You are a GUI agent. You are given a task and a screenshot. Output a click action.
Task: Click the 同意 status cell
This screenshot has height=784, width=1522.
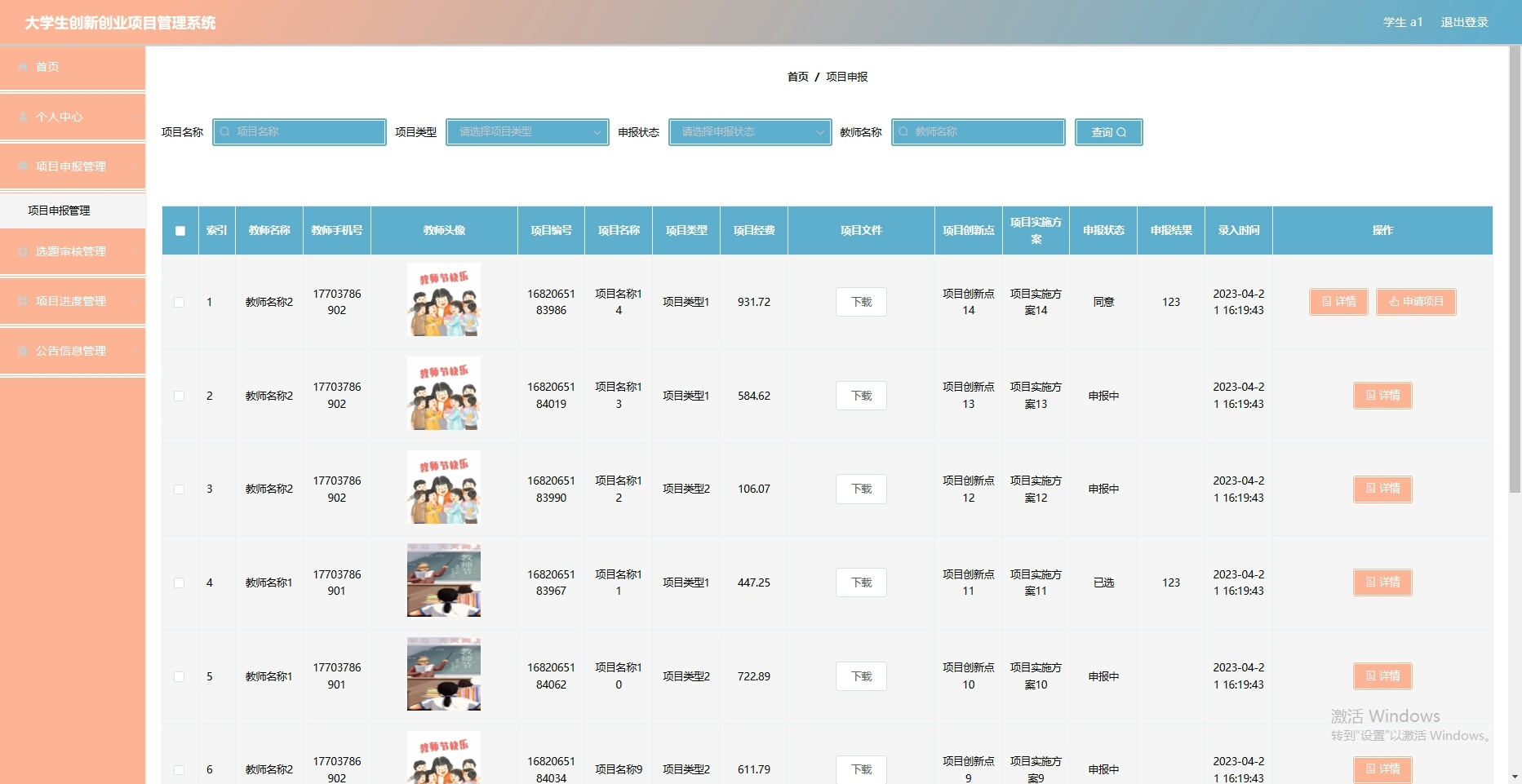point(1103,302)
